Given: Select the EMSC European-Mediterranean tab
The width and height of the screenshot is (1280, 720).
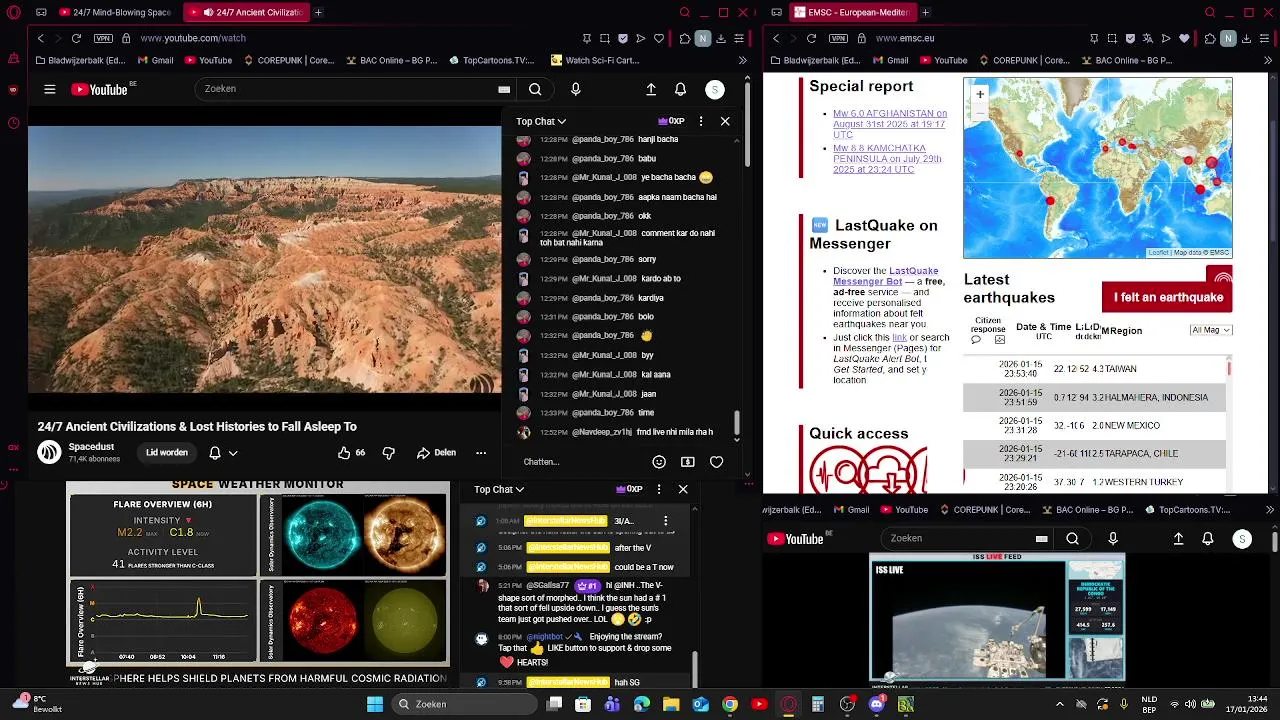Looking at the screenshot, I should click(x=855, y=12).
